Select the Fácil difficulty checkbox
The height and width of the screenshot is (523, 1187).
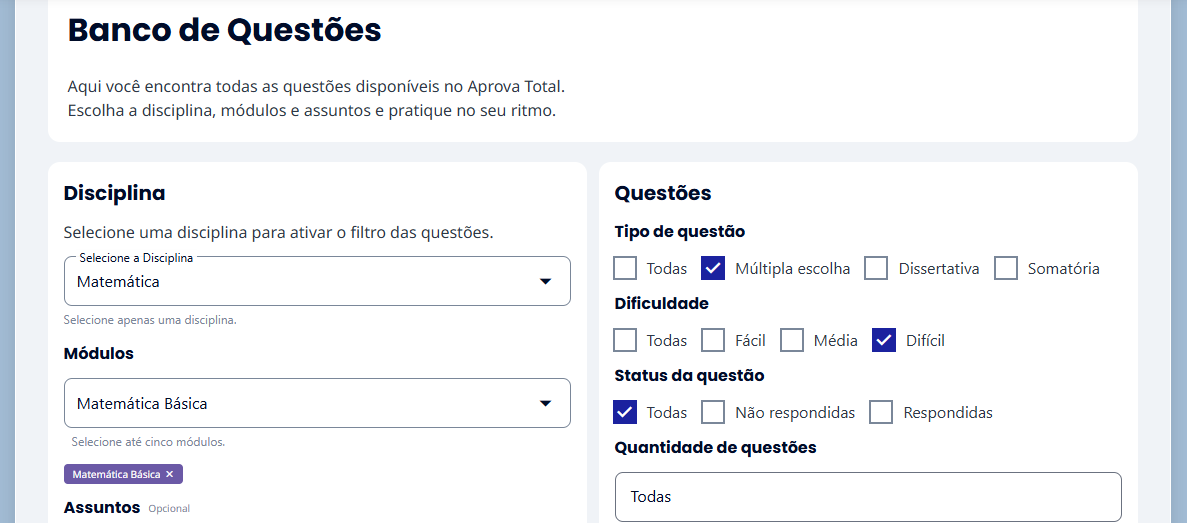tap(713, 341)
